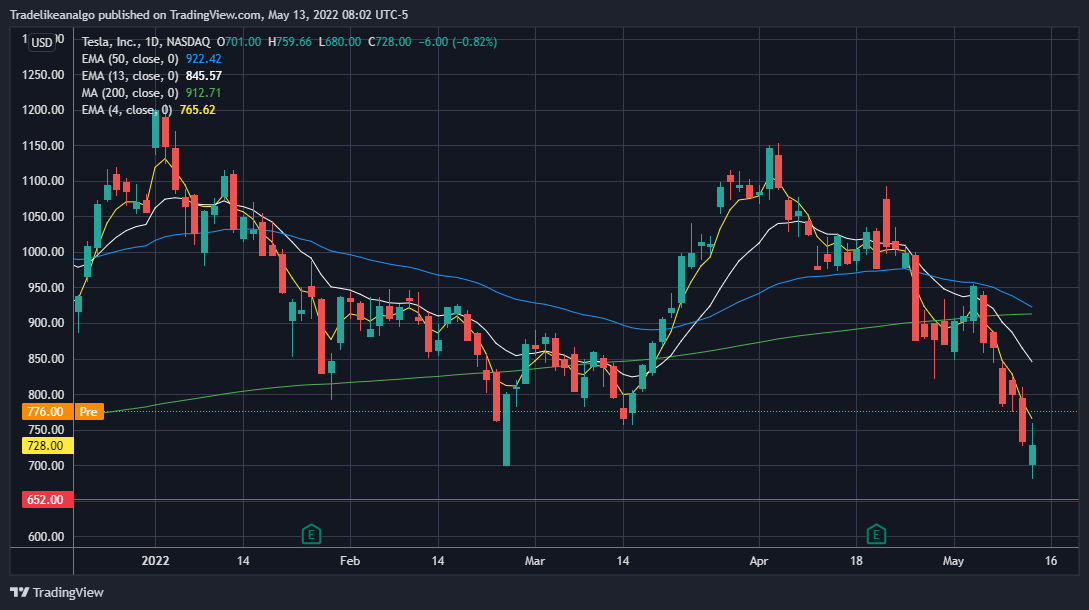Select the Tesla, Inc. symbol title

click(x=146, y=42)
